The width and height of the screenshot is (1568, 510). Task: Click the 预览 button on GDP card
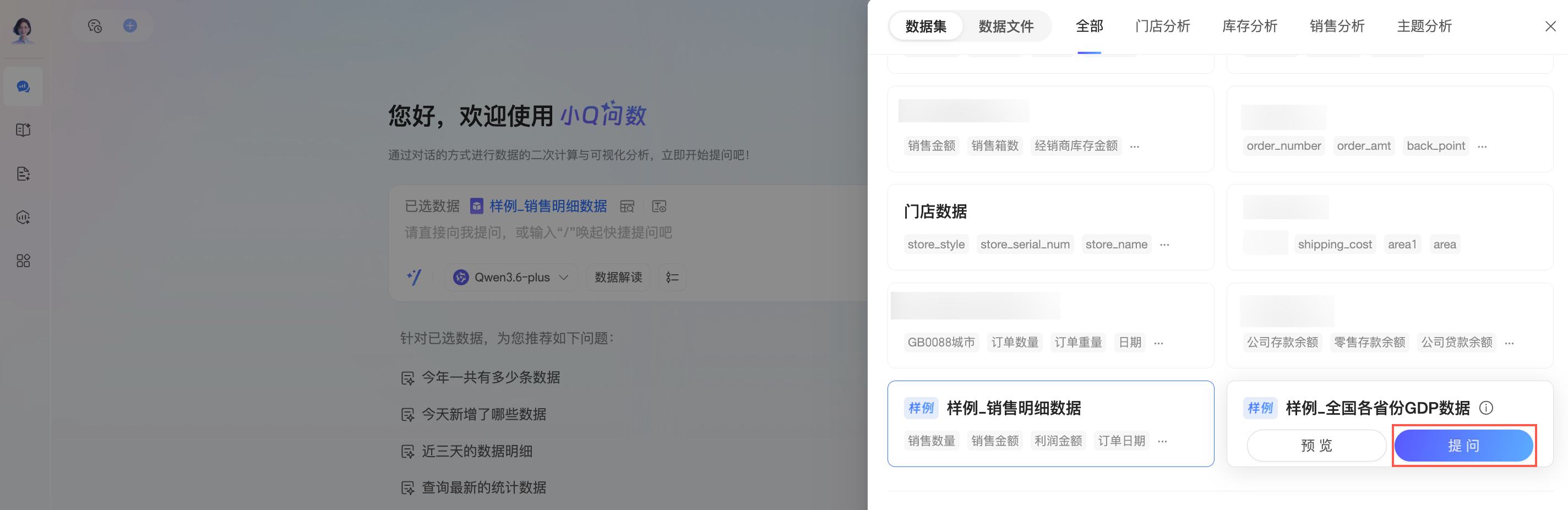point(1316,446)
